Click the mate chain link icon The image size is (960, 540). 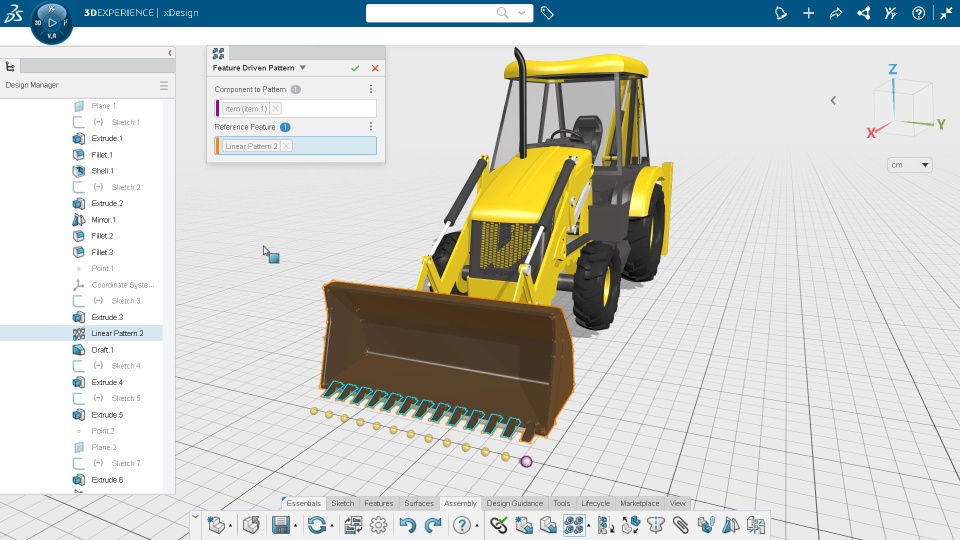tap(499, 525)
